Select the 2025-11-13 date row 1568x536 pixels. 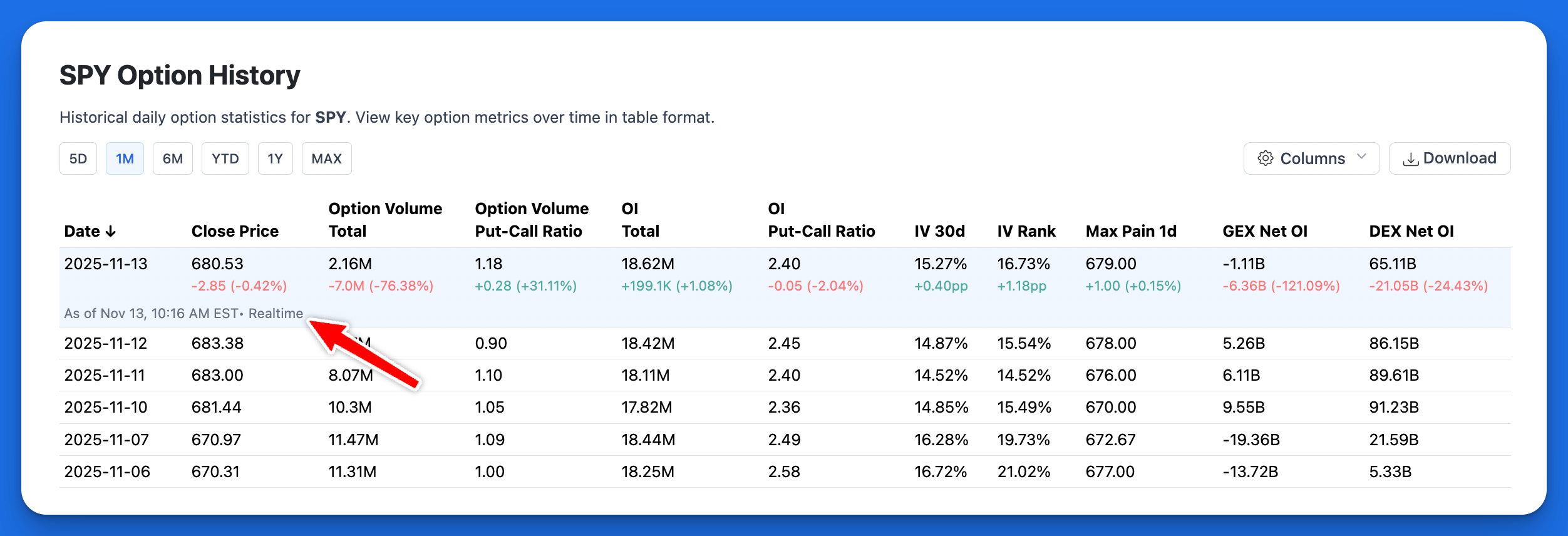106,264
